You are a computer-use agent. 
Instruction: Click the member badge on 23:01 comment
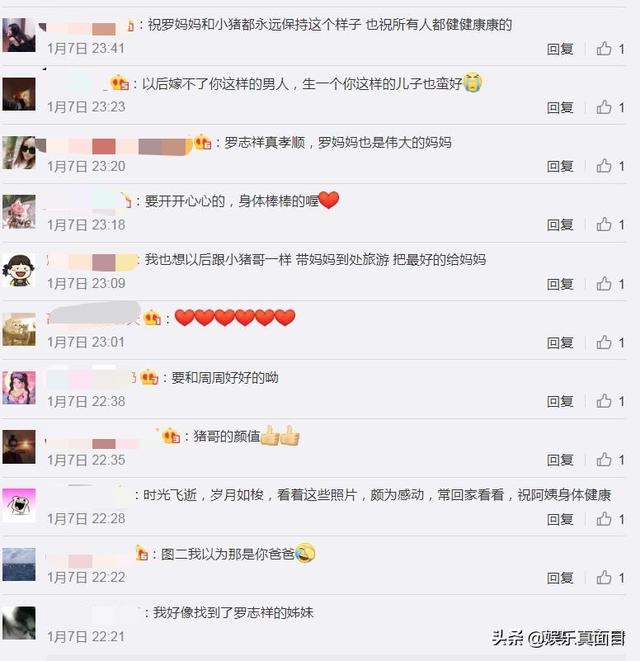(152, 318)
